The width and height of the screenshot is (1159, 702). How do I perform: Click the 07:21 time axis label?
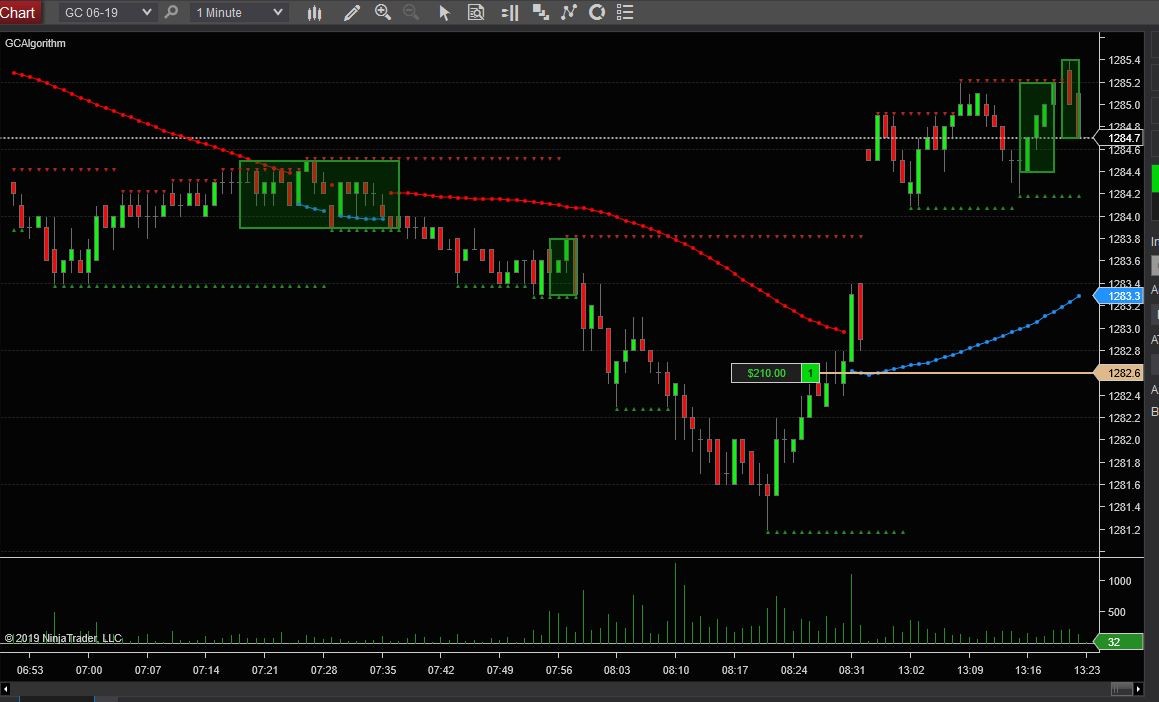pos(265,670)
